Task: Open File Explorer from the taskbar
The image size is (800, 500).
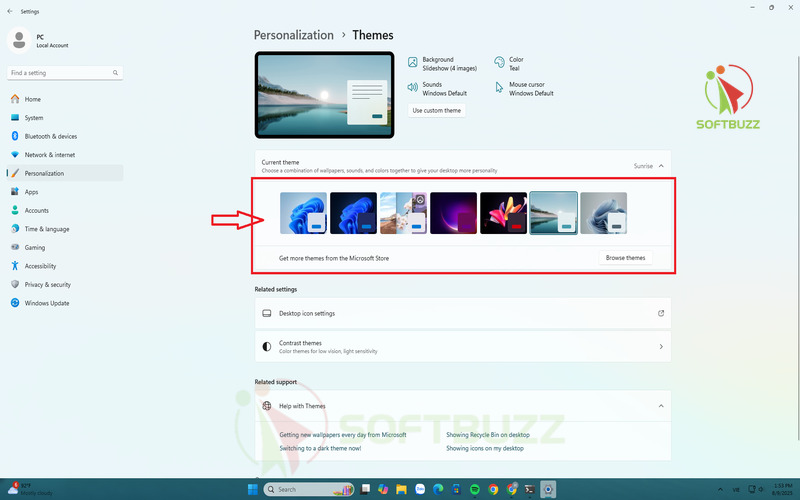Action: coord(402,489)
